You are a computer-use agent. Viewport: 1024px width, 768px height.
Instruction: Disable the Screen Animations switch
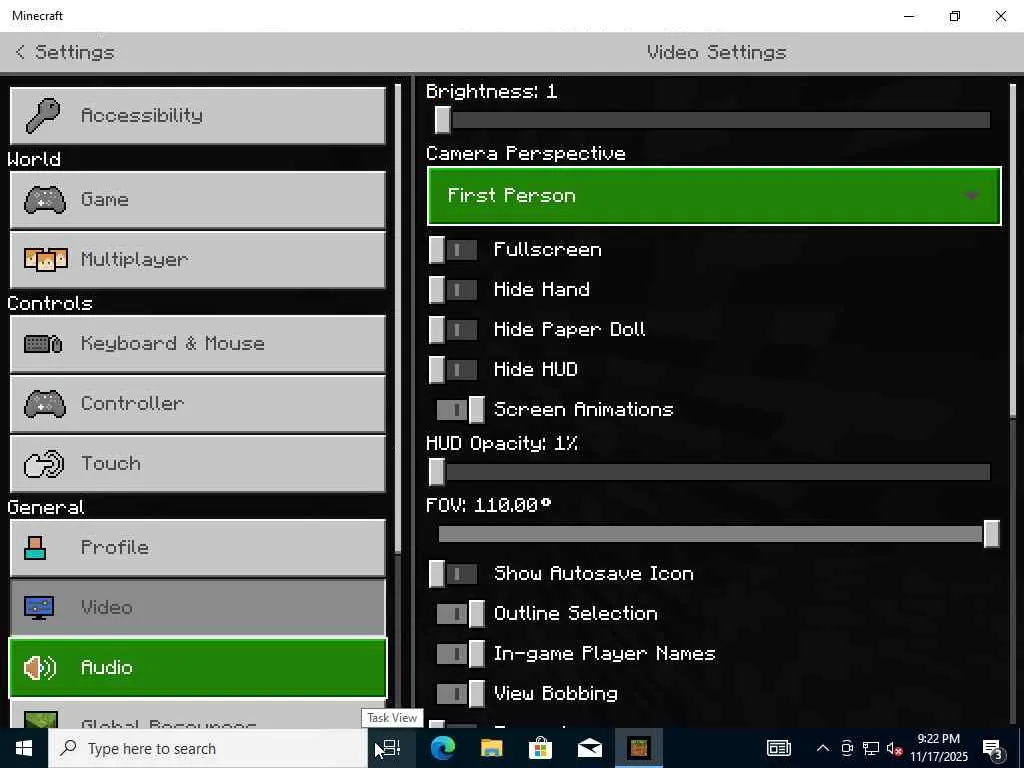click(460, 410)
